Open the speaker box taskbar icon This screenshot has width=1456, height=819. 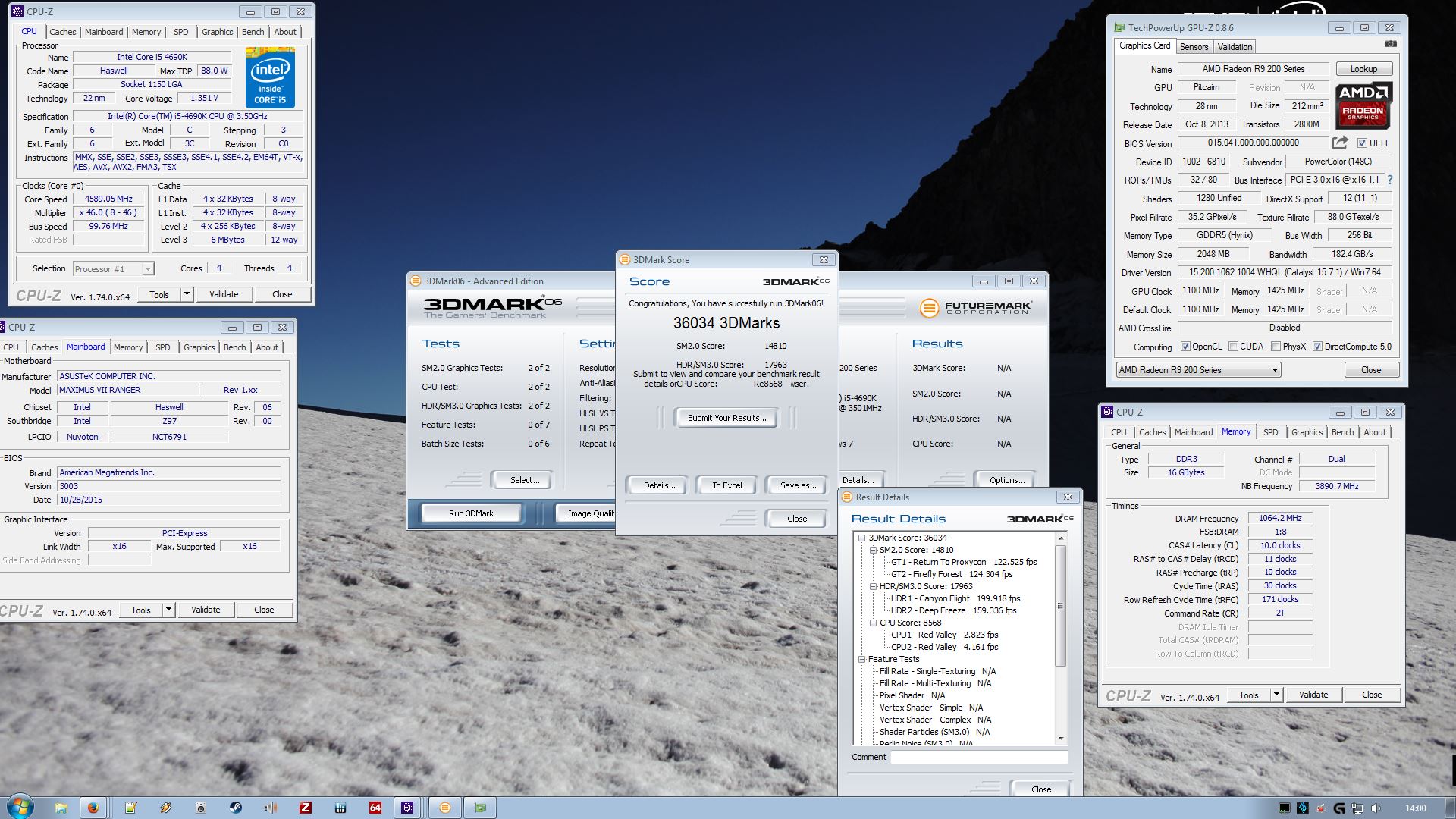pyautogui.click(x=201, y=808)
